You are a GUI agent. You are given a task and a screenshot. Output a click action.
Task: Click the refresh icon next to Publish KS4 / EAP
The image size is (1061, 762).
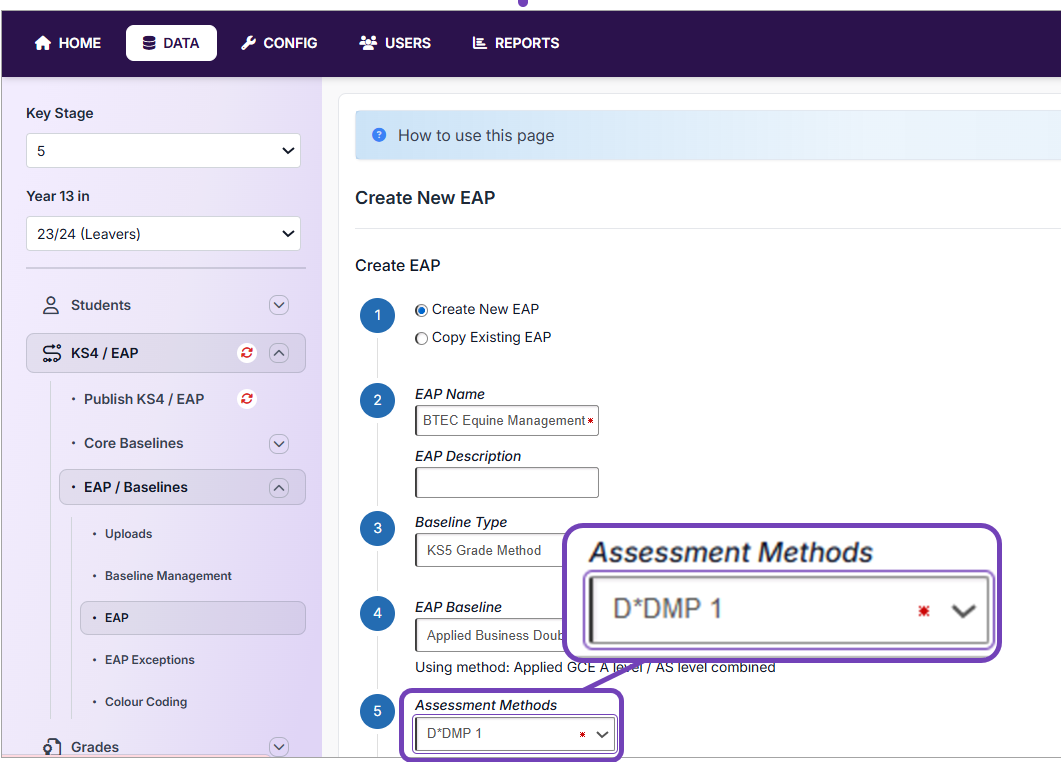[247, 399]
